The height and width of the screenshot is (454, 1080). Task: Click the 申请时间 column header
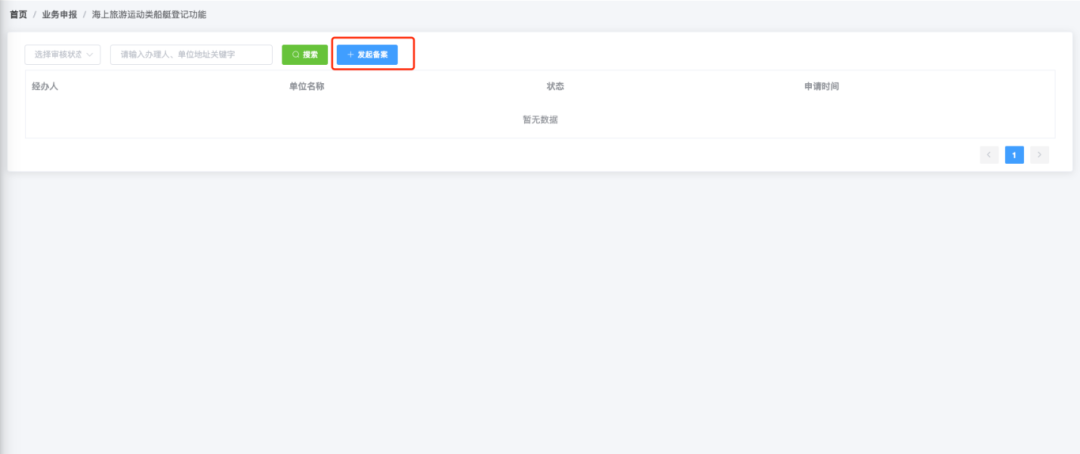821,87
